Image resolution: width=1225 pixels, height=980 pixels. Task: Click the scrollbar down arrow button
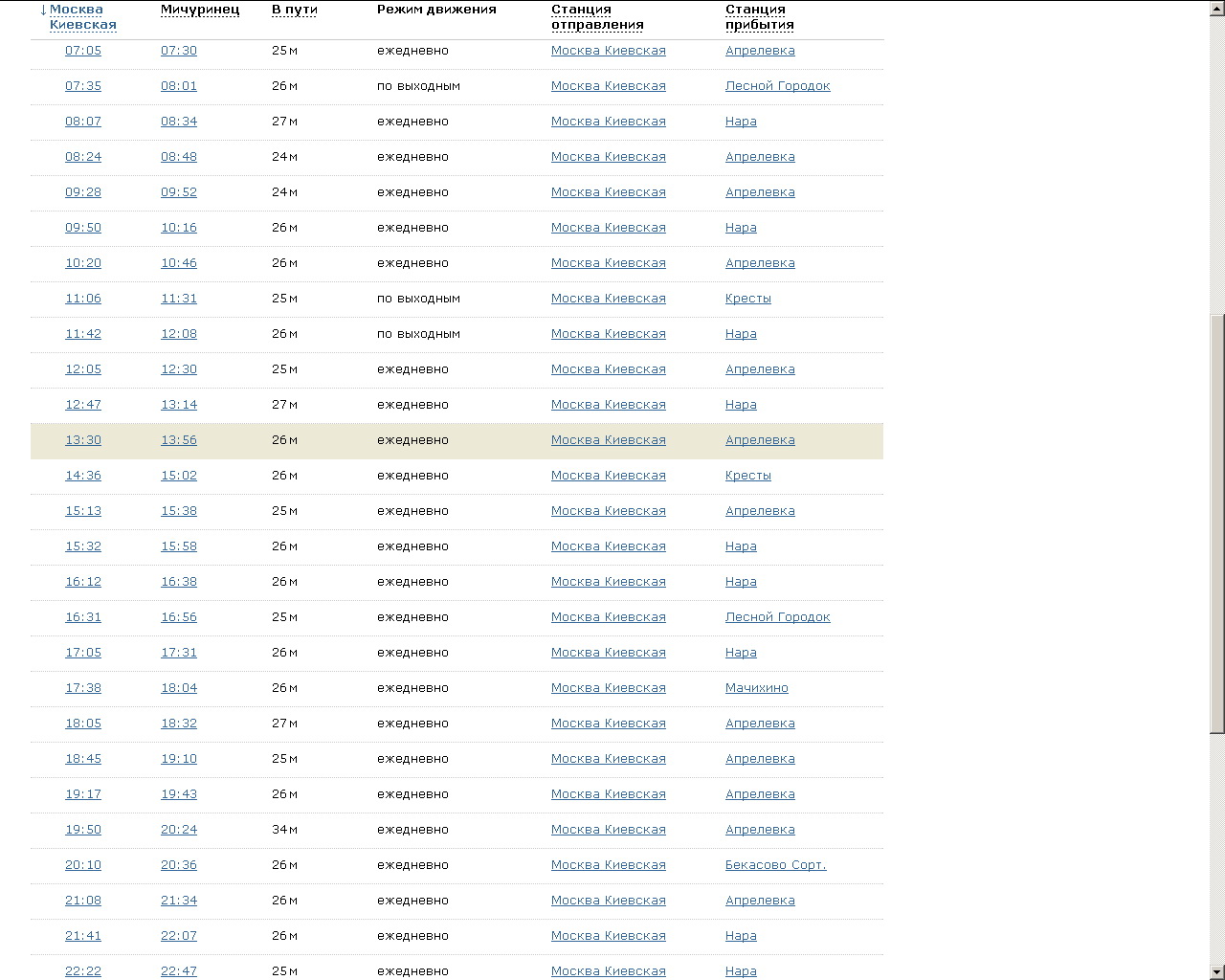(x=1217, y=972)
